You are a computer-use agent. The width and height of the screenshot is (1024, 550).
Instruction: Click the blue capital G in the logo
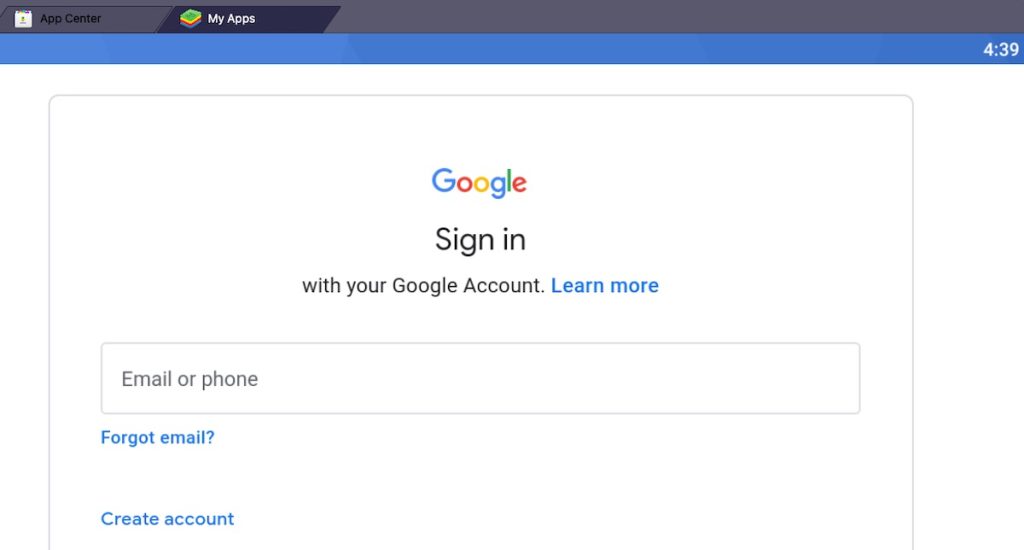point(443,180)
